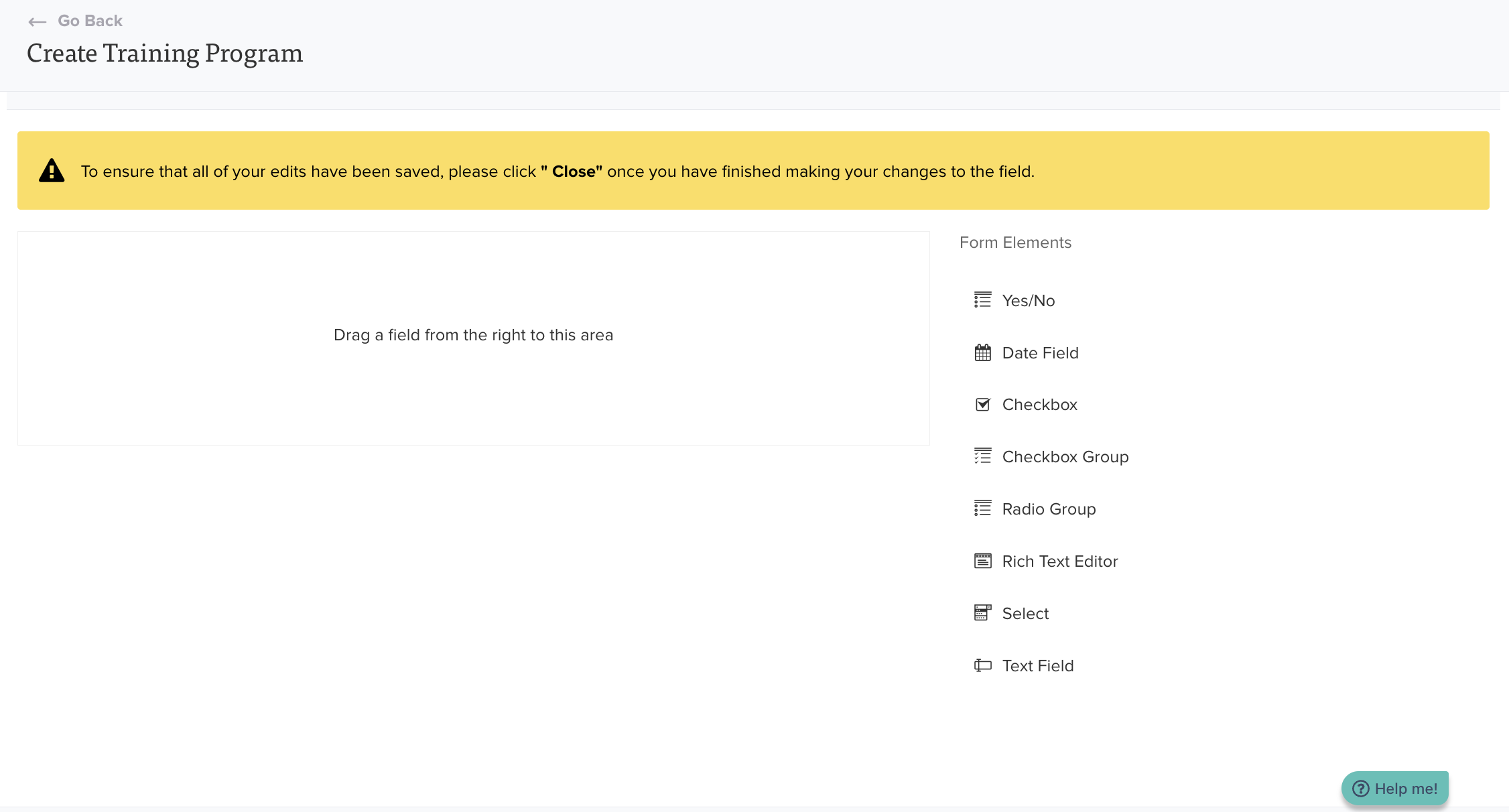
Task: Click the Text Field icon
Action: tap(982, 665)
